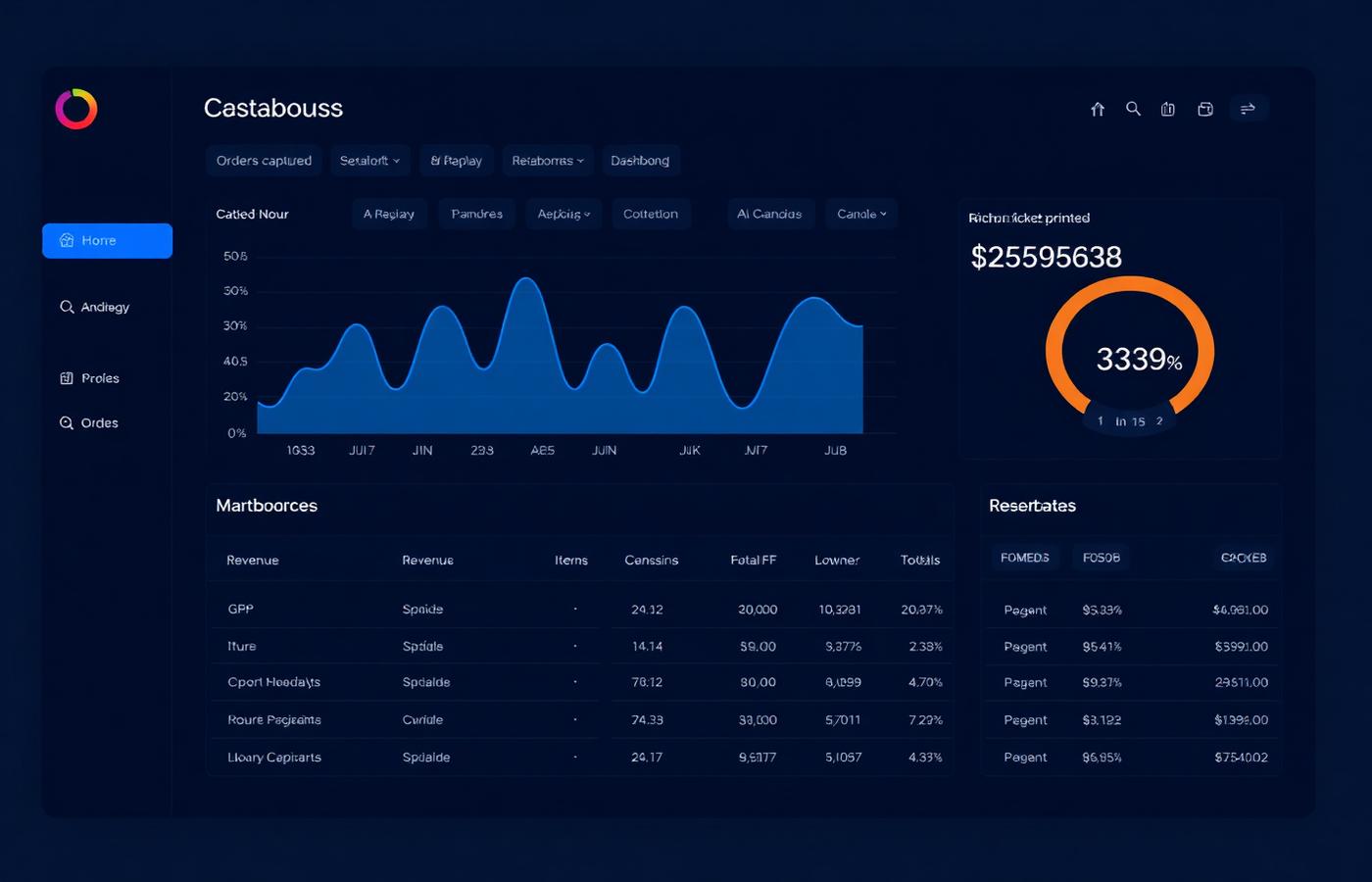Click the CACKEB filter chip
This screenshot has width=1372, height=882.
coord(1243,558)
